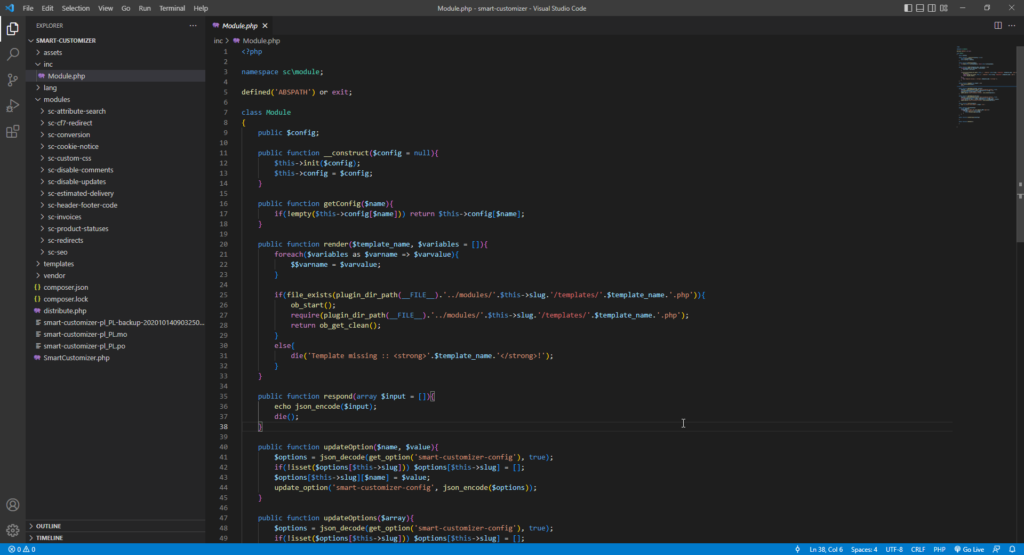1024x555 pixels.
Task: Open composer.json in the explorer
Action: pyautogui.click(x=116, y=287)
